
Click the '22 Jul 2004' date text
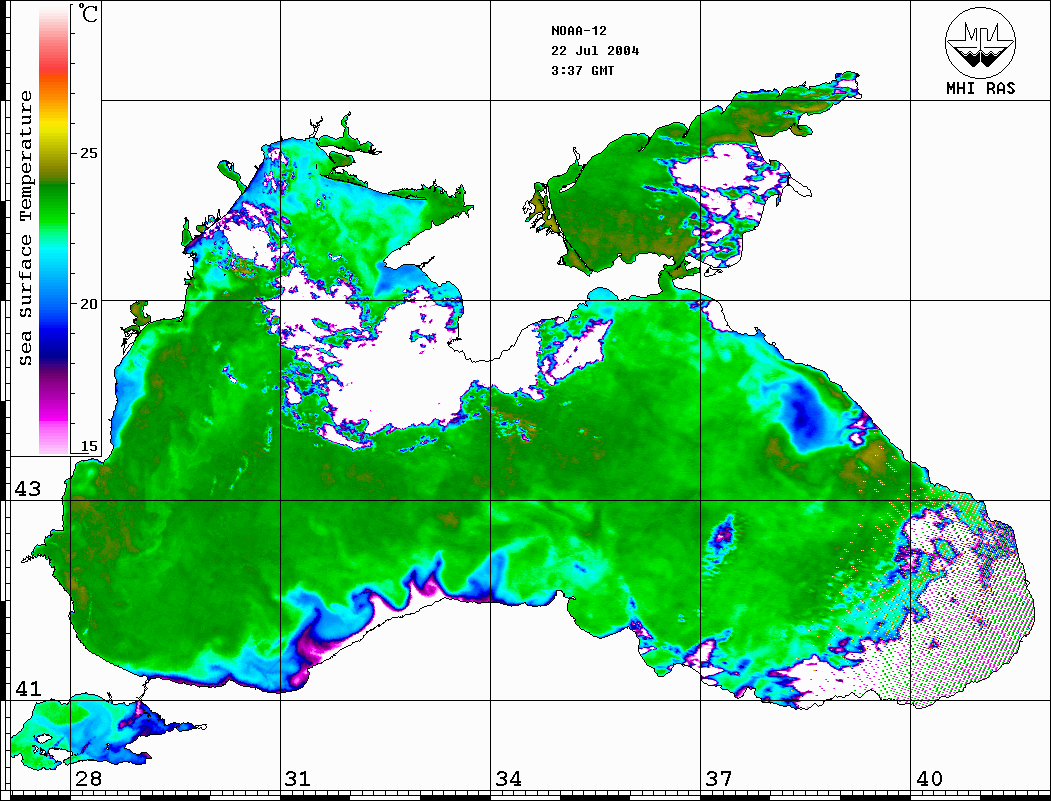595,51
